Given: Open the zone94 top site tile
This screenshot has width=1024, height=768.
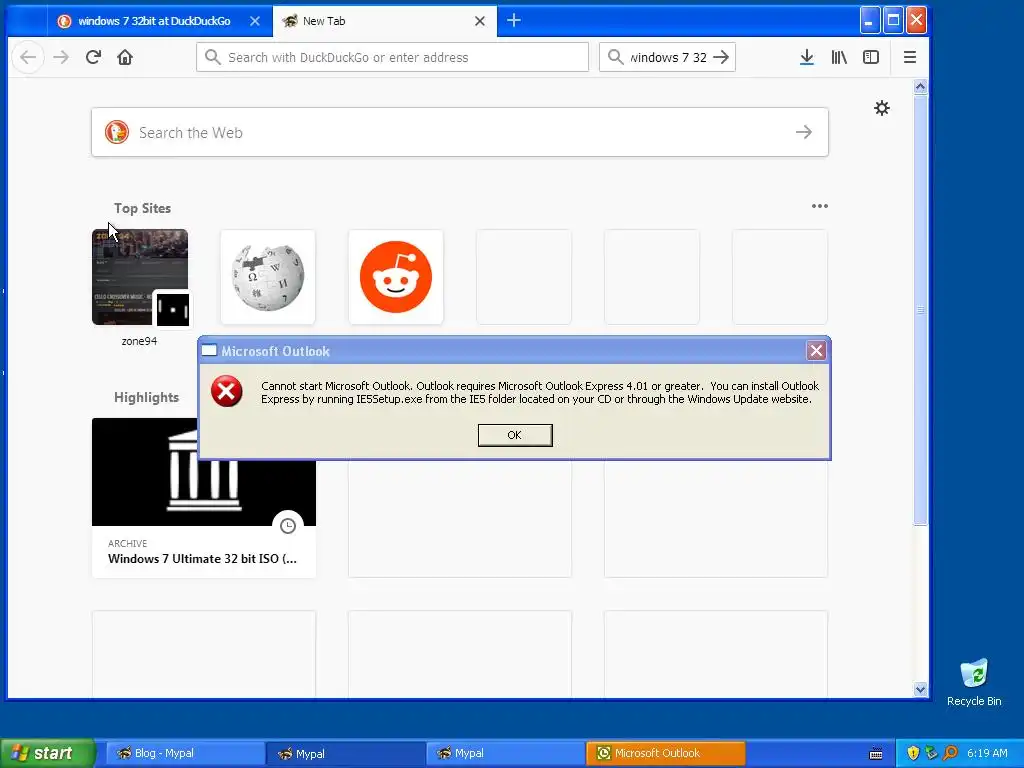Looking at the screenshot, I should pyautogui.click(x=140, y=277).
